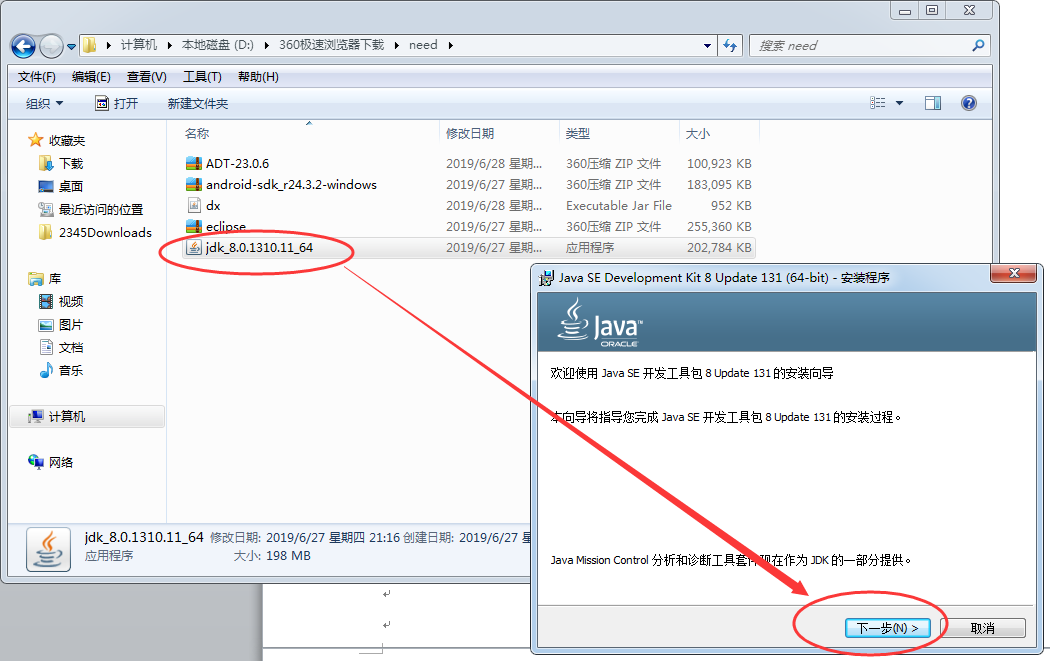
Task: Click the large Java icon in details pane
Action: 48,550
